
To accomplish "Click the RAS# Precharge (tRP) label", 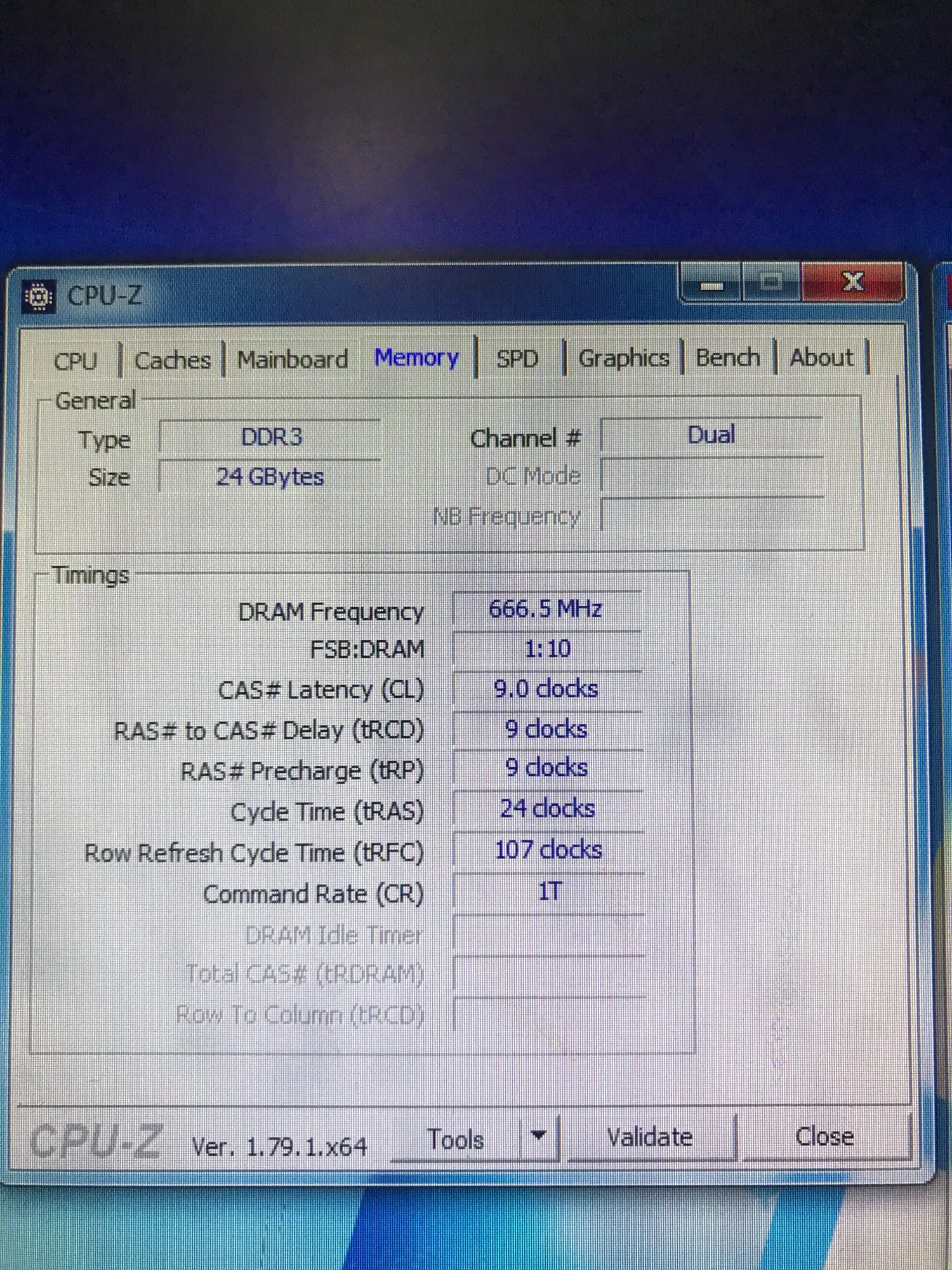I will coord(302,772).
